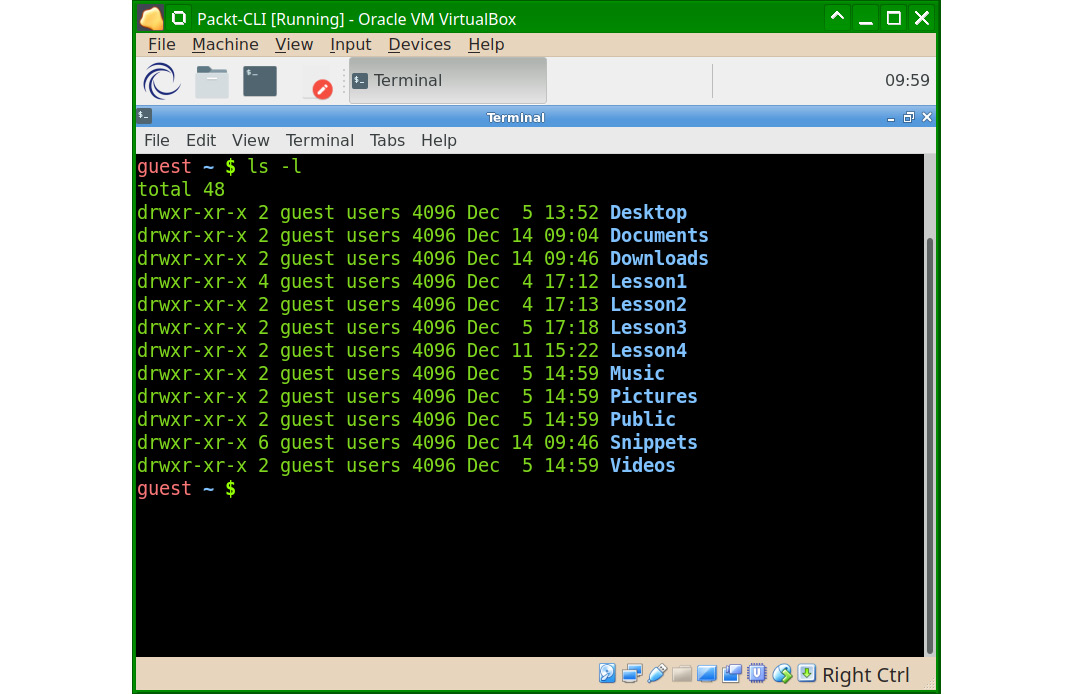Open the VirtualBox Help menu

click(x=486, y=44)
